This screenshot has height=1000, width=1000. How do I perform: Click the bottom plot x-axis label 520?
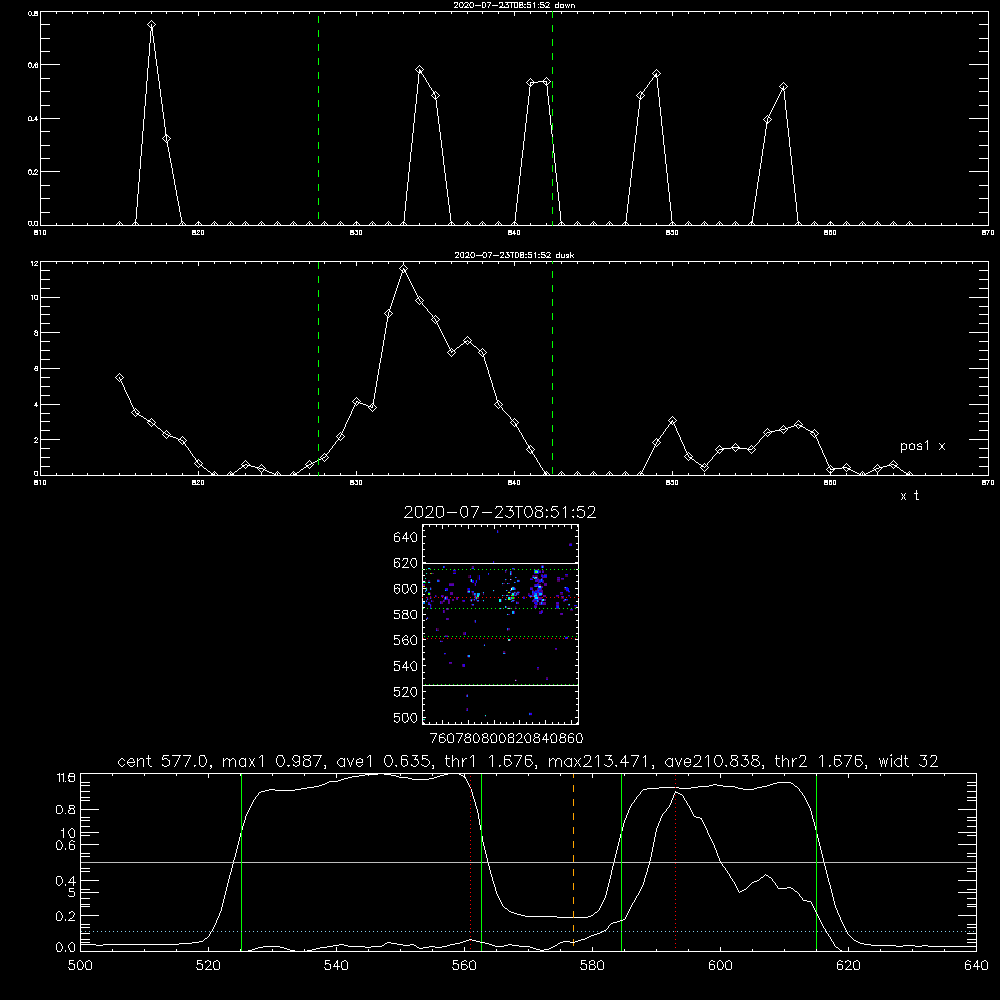(209, 966)
